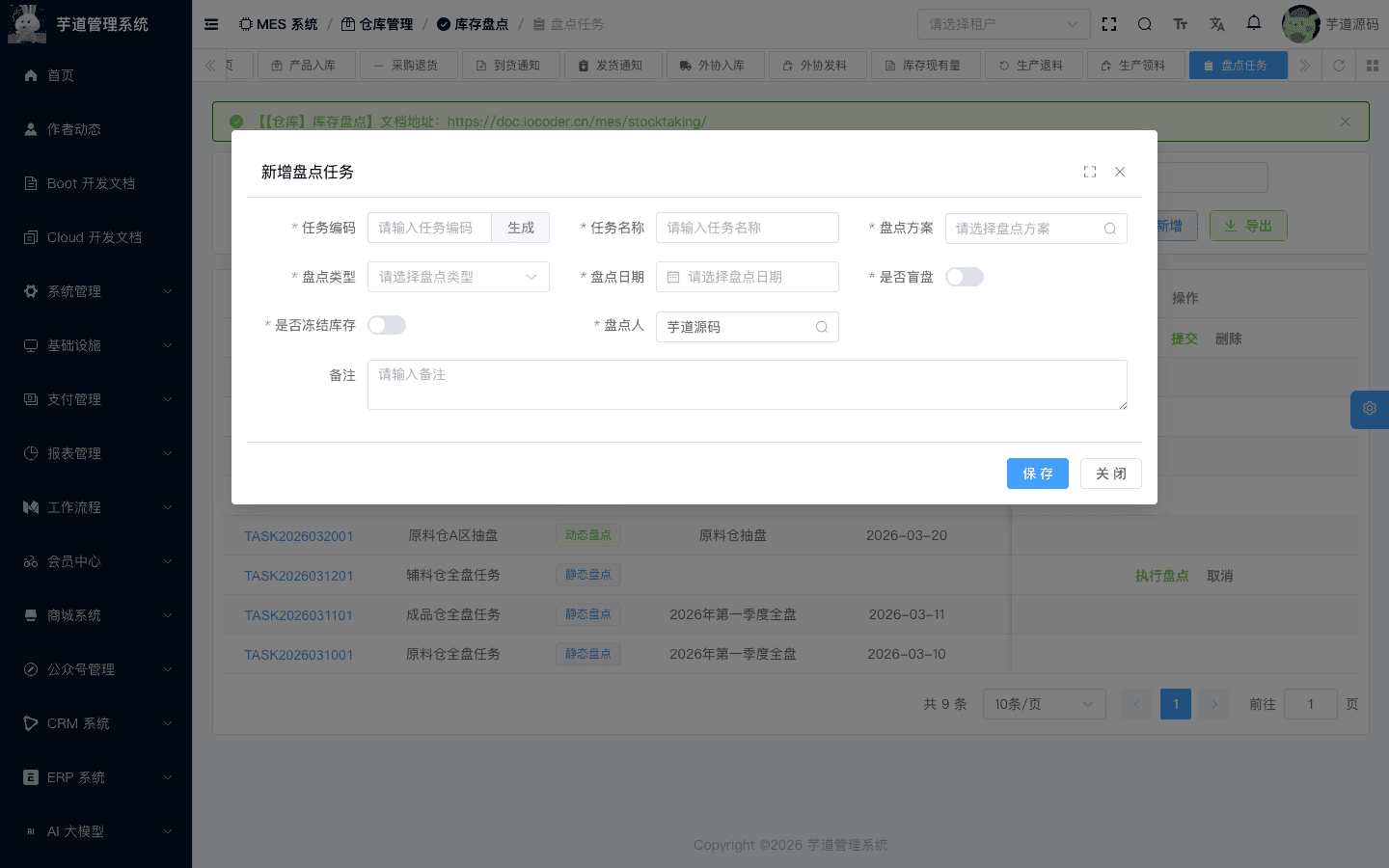
Task: Switch language via the 文A icon
Action: pyautogui.click(x=1216, y=23)
